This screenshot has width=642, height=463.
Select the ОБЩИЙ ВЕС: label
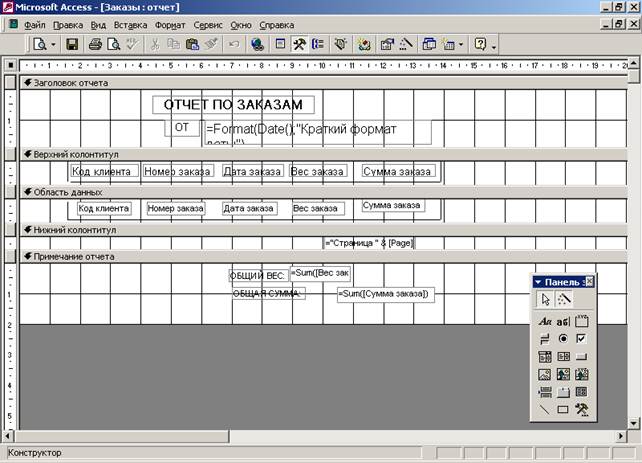click(x=258, y=276)
